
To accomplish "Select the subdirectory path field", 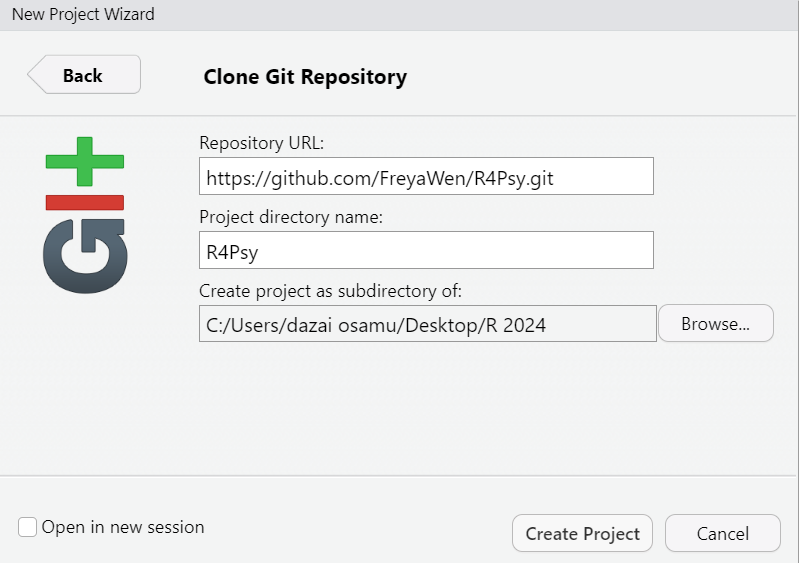I will pyautogui.click(x=427, y=325).
